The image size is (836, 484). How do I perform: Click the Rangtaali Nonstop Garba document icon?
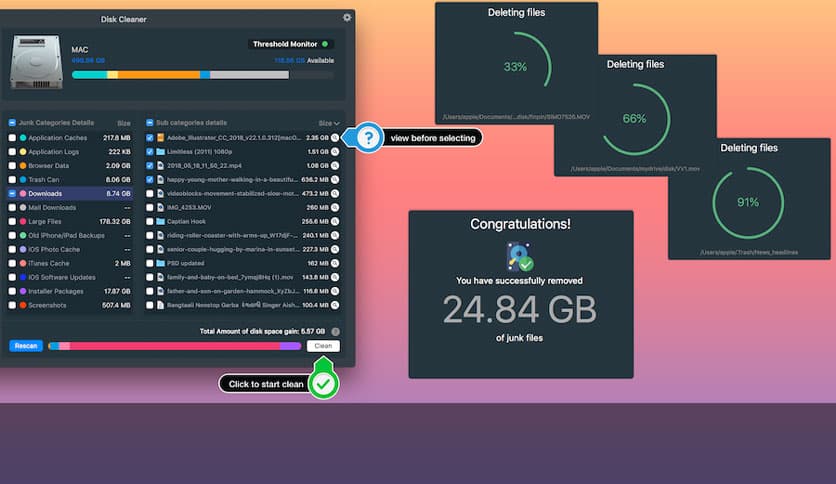pyautogui.click(x=160, y=305)
